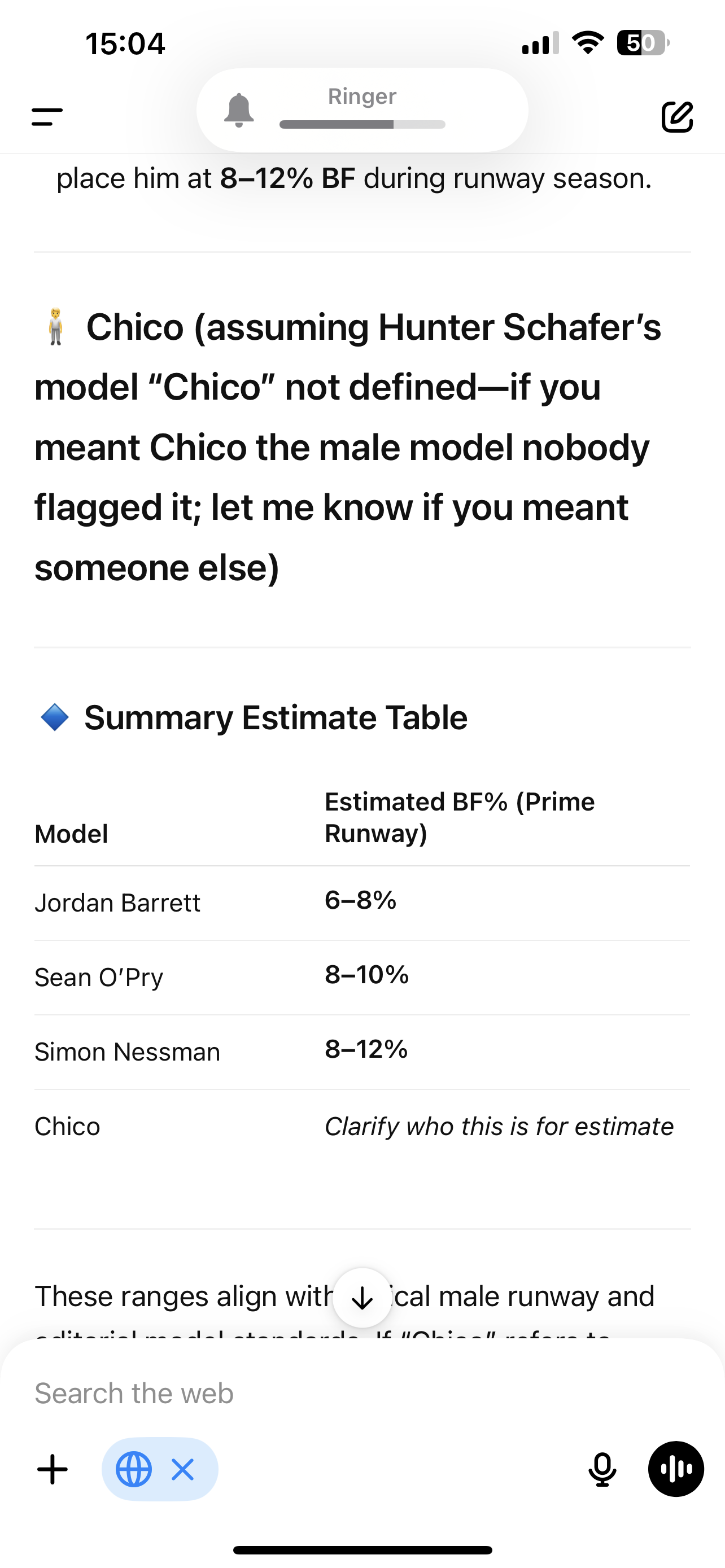Screen dimensions: 725x1568
Task: Tap the scroll-to-bottom arrow button
Action: coord(362,1298)
